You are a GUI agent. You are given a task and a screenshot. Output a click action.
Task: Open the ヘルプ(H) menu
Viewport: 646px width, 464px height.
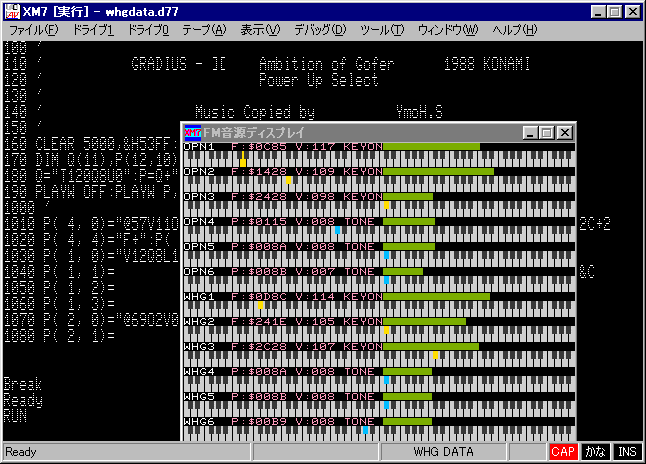[x=515, y=30]
